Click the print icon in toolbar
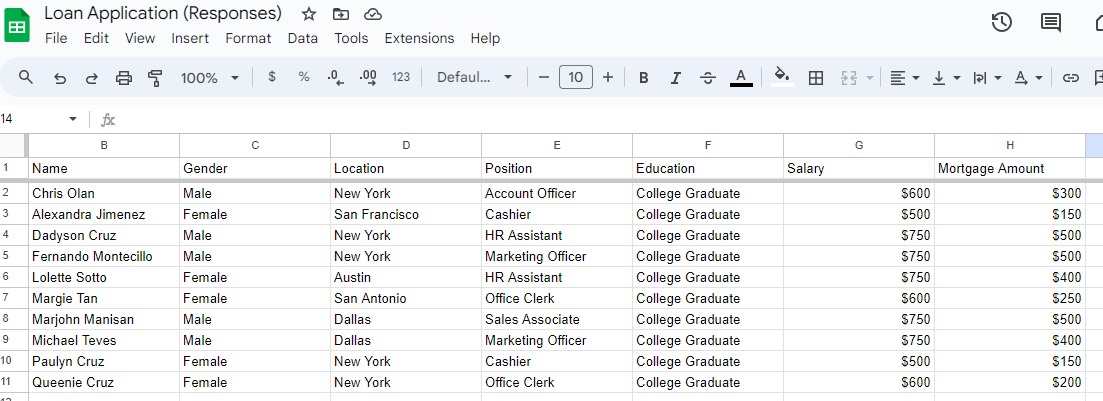Screen dimensions: 1103x401 click(124, 77)
